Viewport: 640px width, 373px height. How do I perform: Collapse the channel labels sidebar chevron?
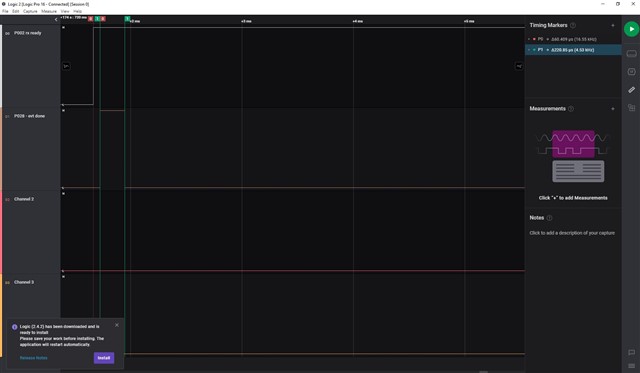56,20
